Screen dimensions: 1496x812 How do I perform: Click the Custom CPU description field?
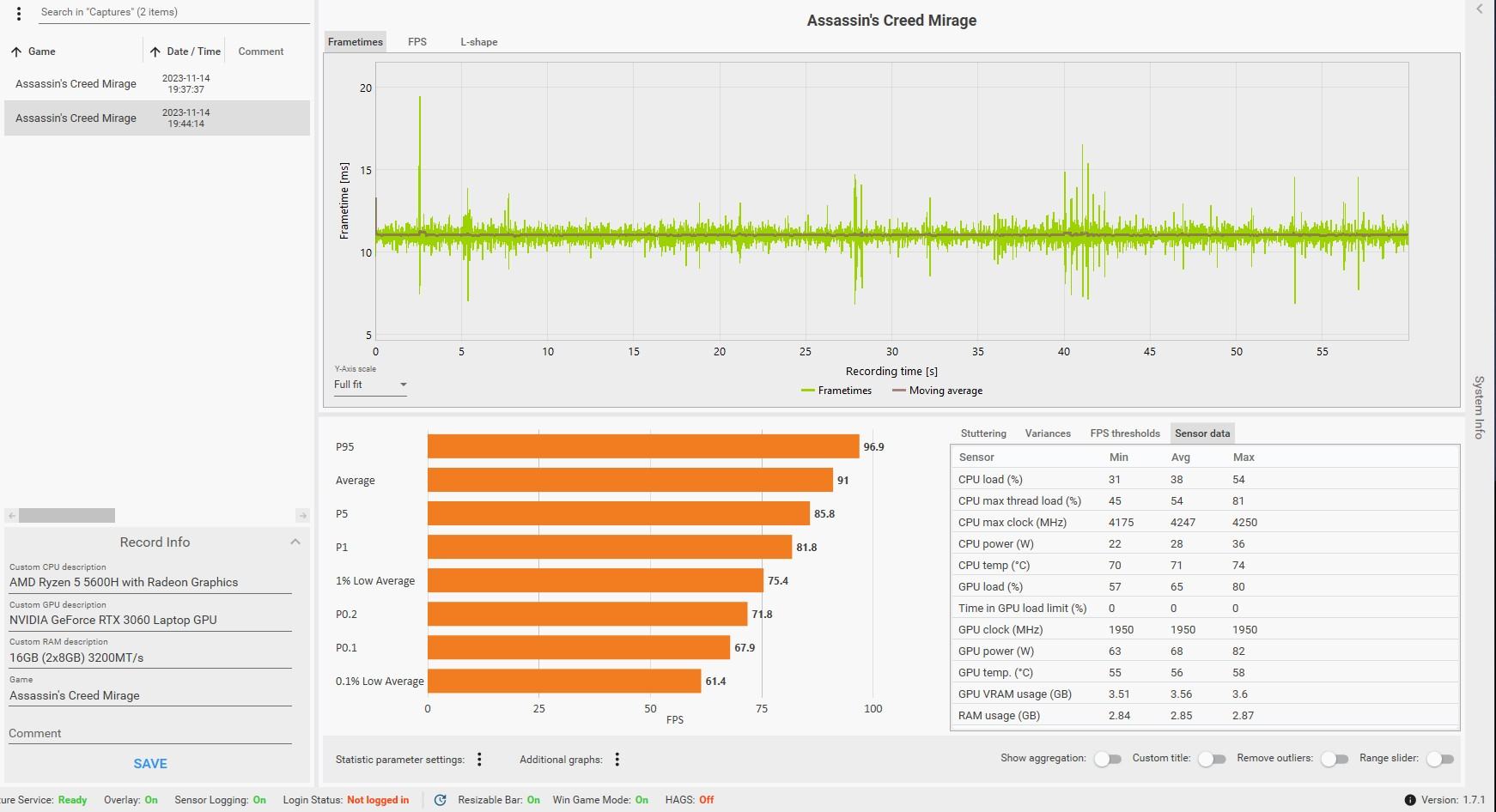pos(150,582)
